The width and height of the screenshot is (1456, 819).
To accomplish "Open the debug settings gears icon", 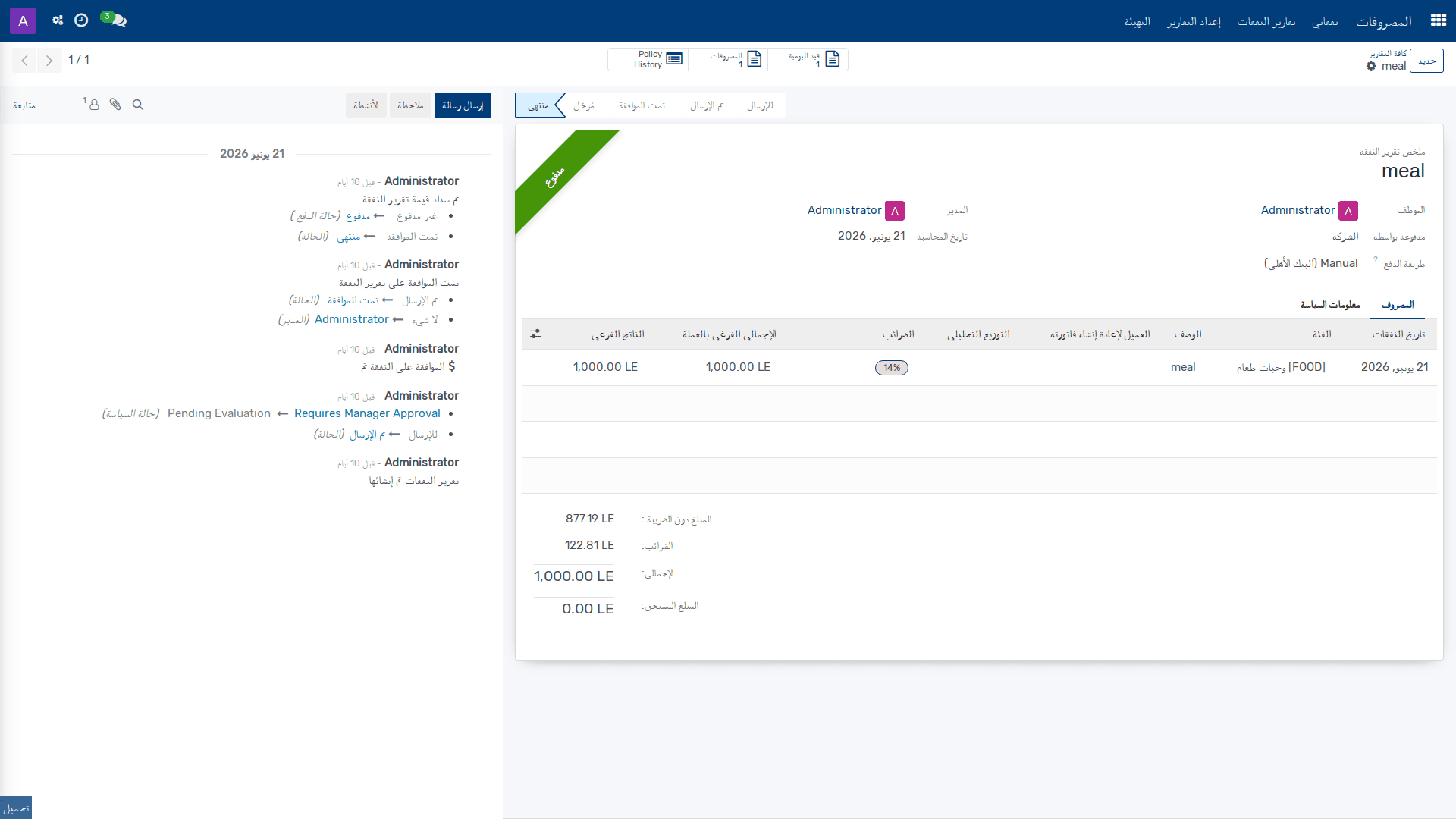I will point(58,20).
